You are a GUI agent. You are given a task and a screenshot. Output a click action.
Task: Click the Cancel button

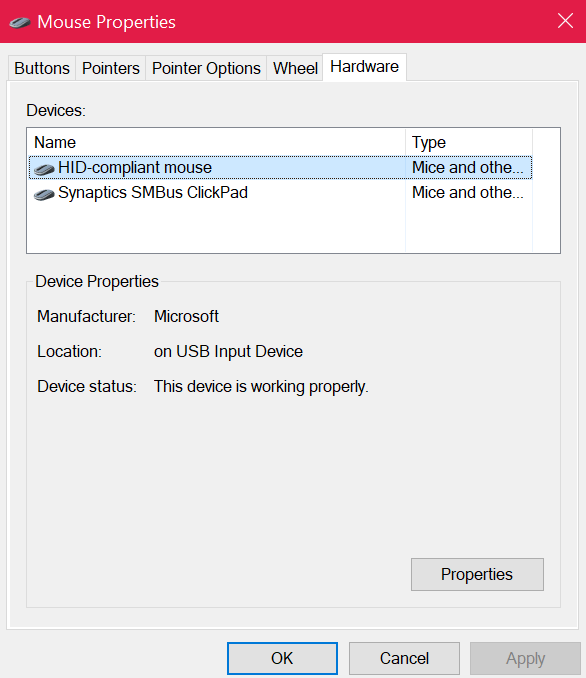tap(404, 658)
